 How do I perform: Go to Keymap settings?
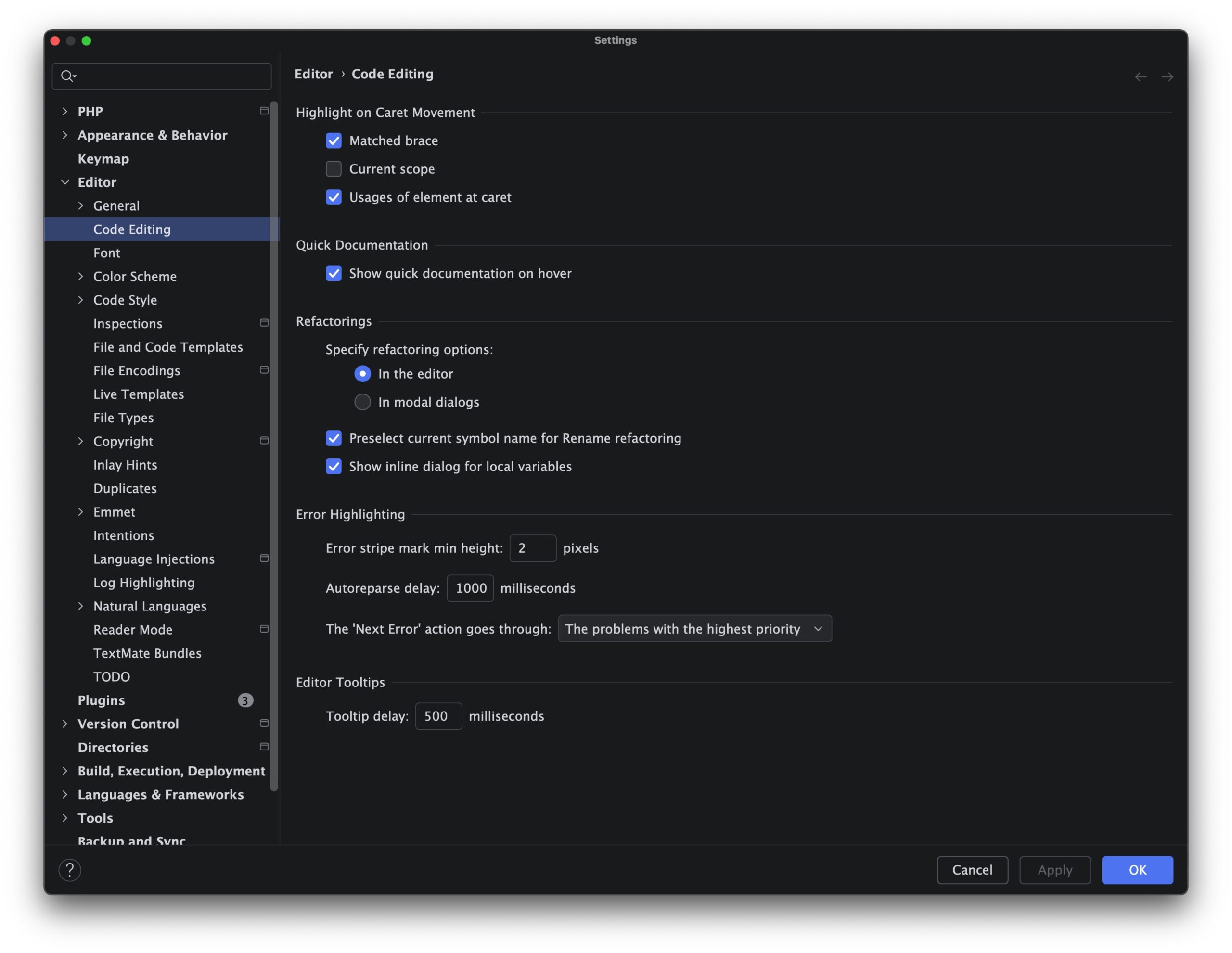tap(103, 158)
